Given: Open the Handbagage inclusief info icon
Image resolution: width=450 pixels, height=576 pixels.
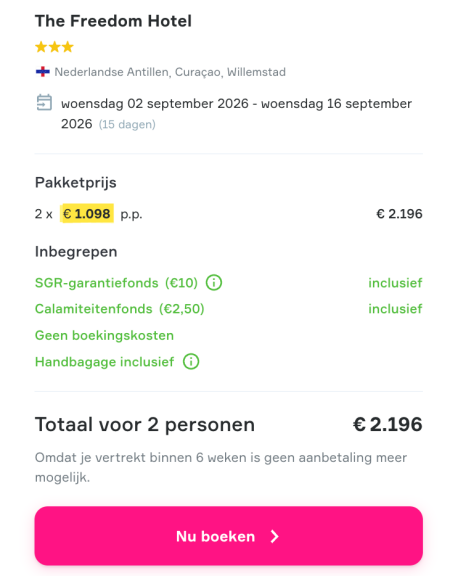Looking at the screenshot, I should 191,362.
